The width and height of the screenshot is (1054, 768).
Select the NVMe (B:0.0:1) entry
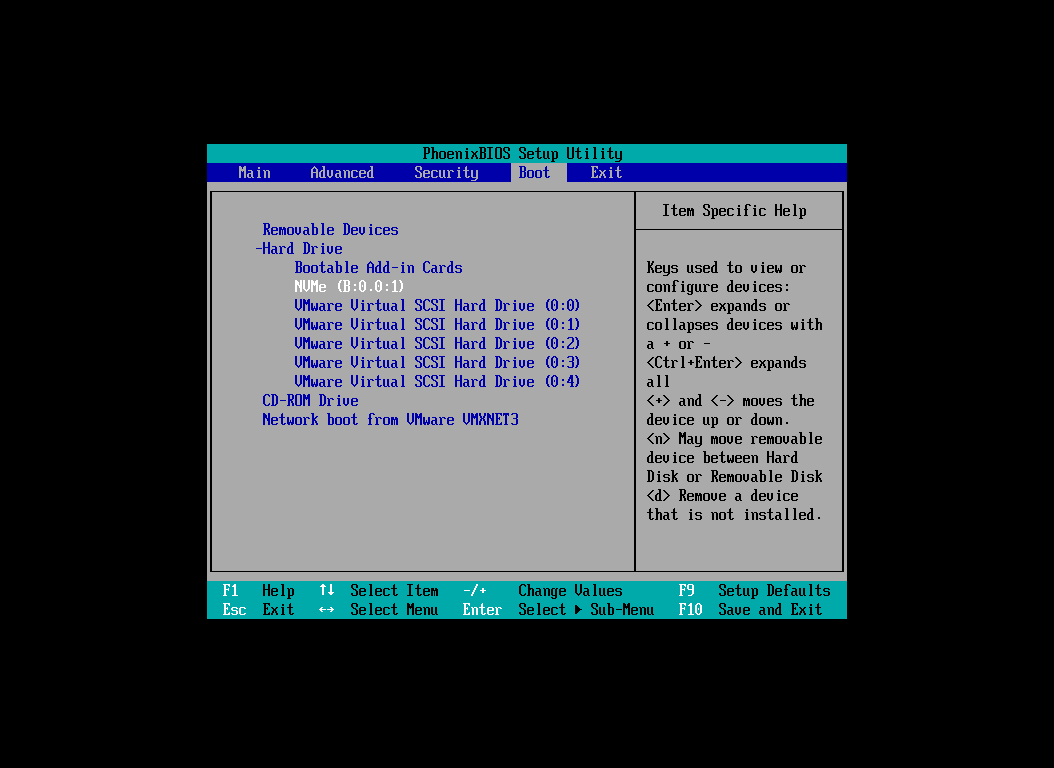point(349,286)
